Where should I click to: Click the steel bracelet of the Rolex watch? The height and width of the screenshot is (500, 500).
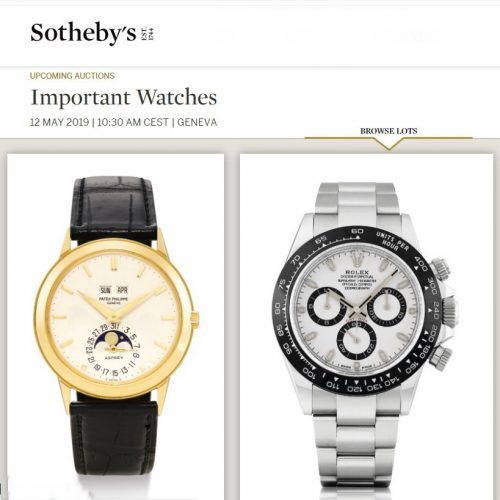click(x=357, y=443)
